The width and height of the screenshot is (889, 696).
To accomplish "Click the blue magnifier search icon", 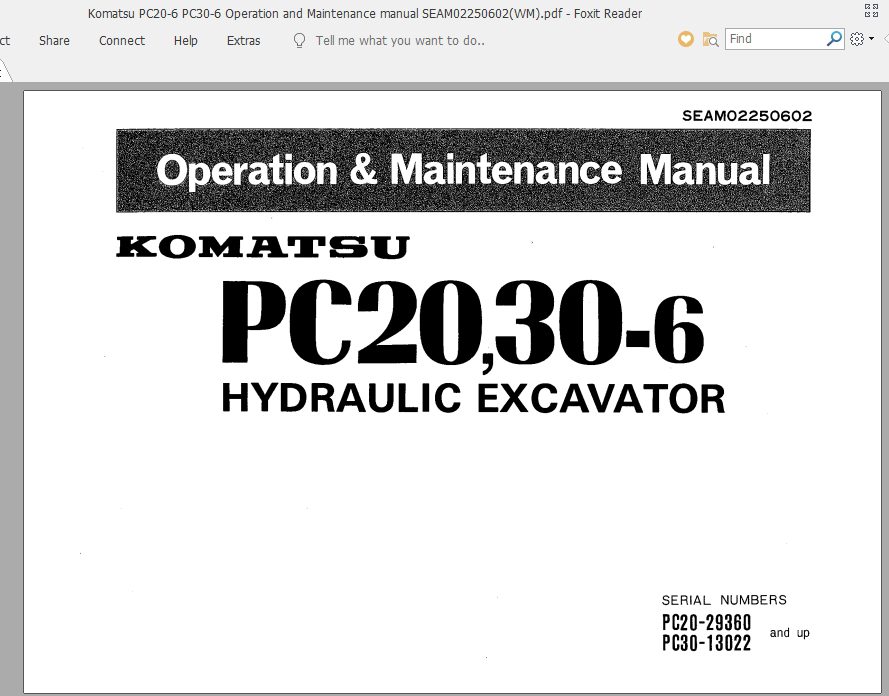I will (x=834, y=39).
